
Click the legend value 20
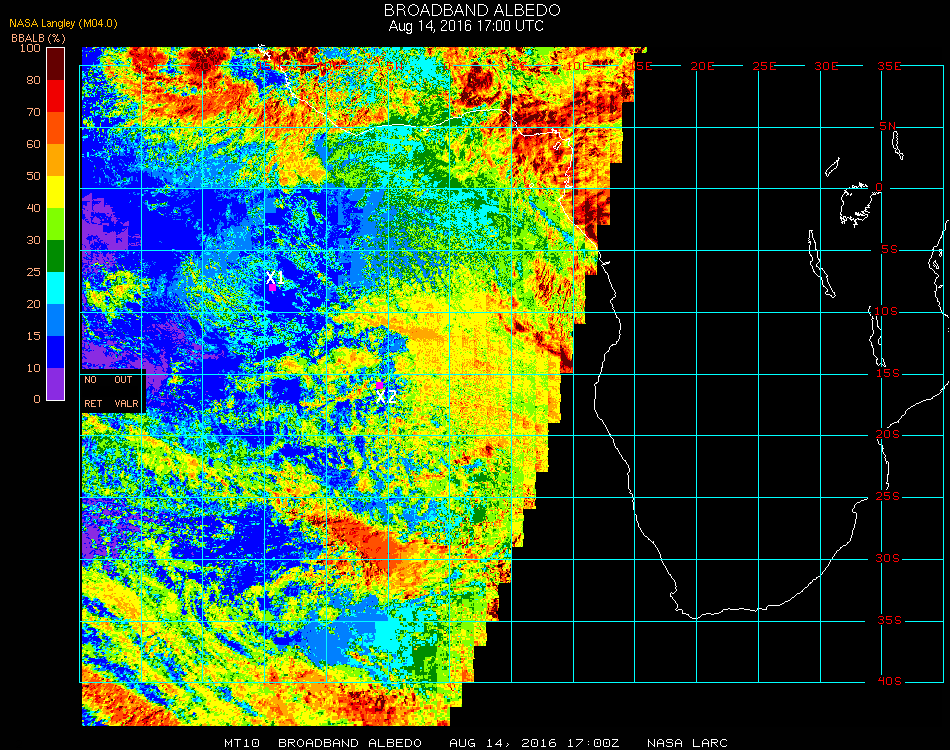click(x=33, y=304)
